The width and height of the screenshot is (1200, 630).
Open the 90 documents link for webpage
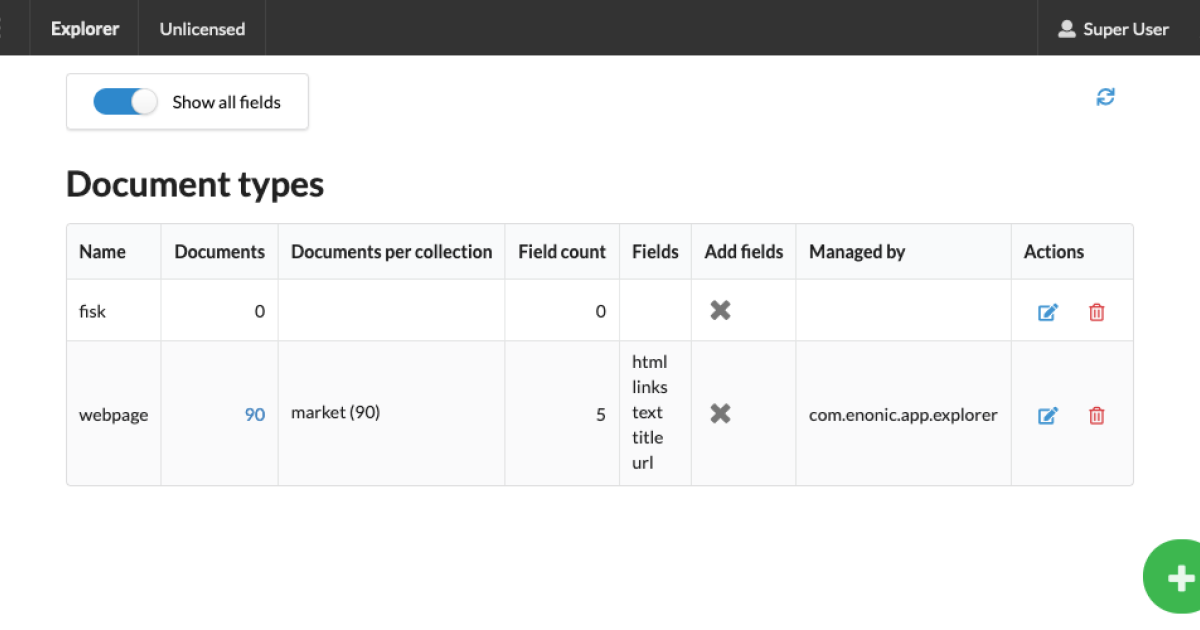[255, 413]
